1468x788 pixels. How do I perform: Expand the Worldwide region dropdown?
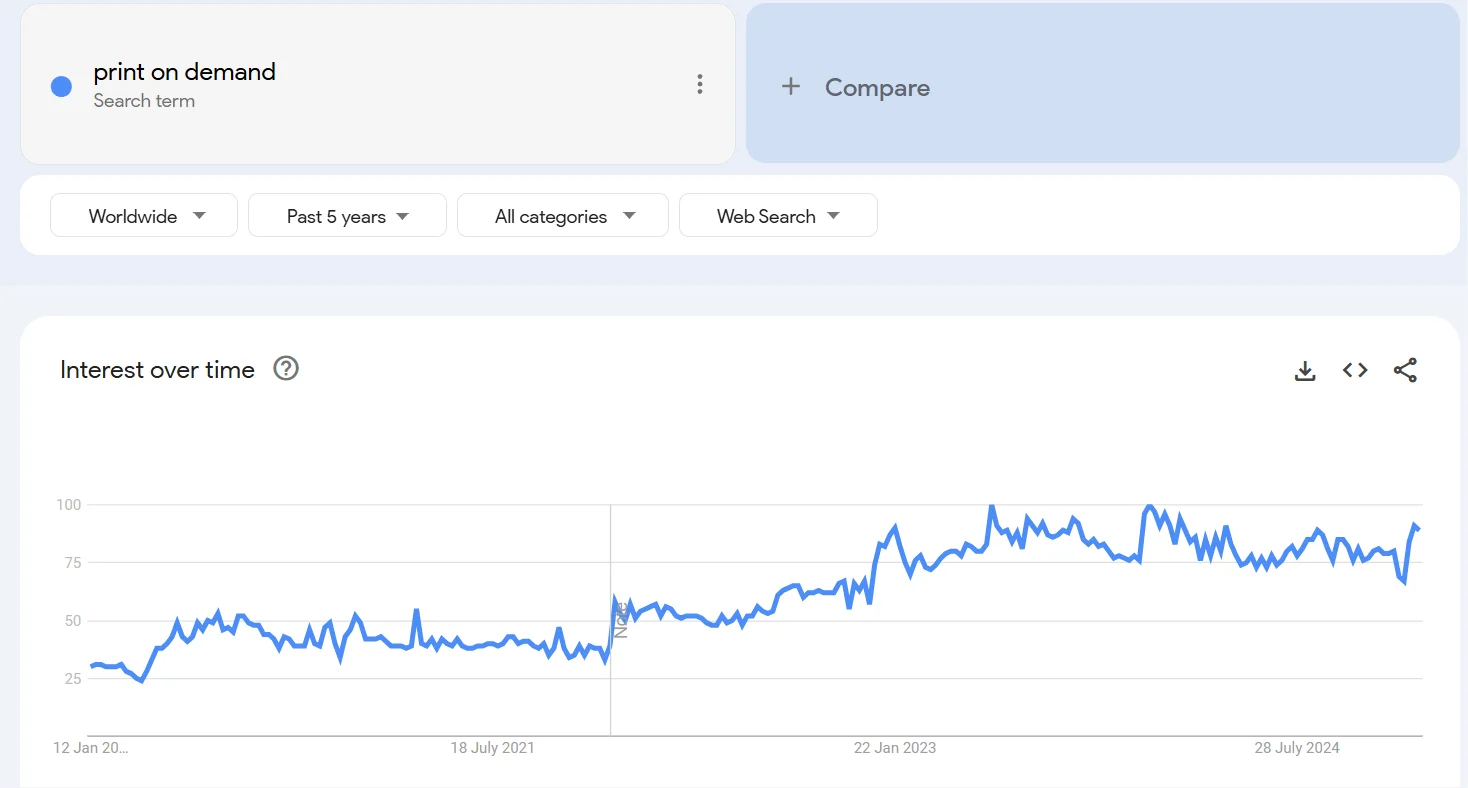144,216
